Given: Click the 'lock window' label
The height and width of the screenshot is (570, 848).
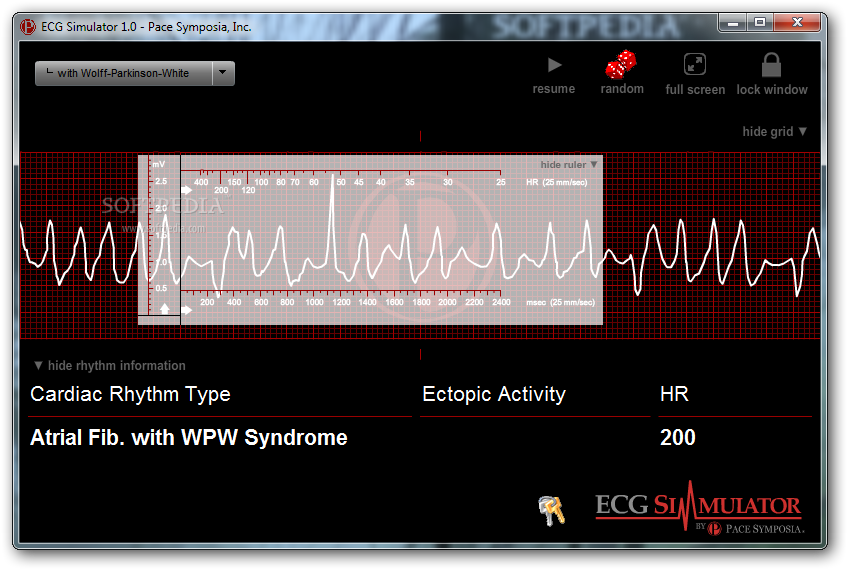Looking at the screenshot, I should tap(772, 90).
